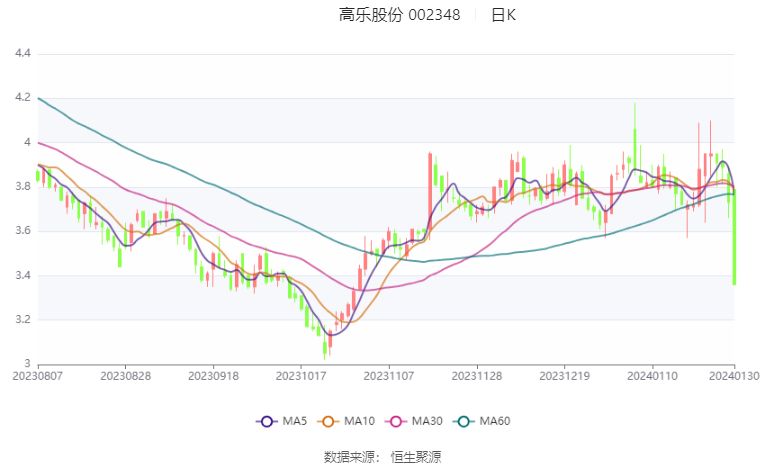Select the 20240130 x-axis date label
The image size is (765, 465).
[734, 376]
